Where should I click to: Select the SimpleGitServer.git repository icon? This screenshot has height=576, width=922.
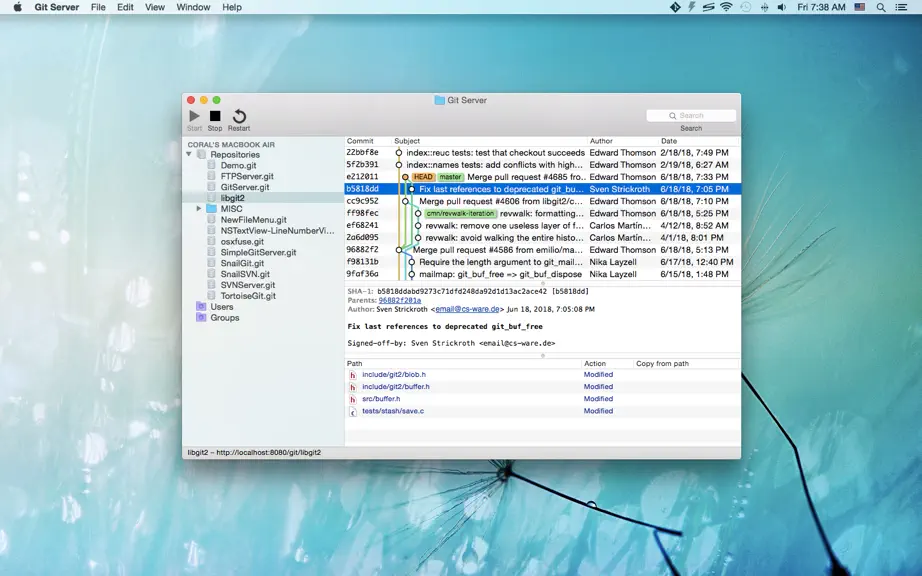[212, 252]
